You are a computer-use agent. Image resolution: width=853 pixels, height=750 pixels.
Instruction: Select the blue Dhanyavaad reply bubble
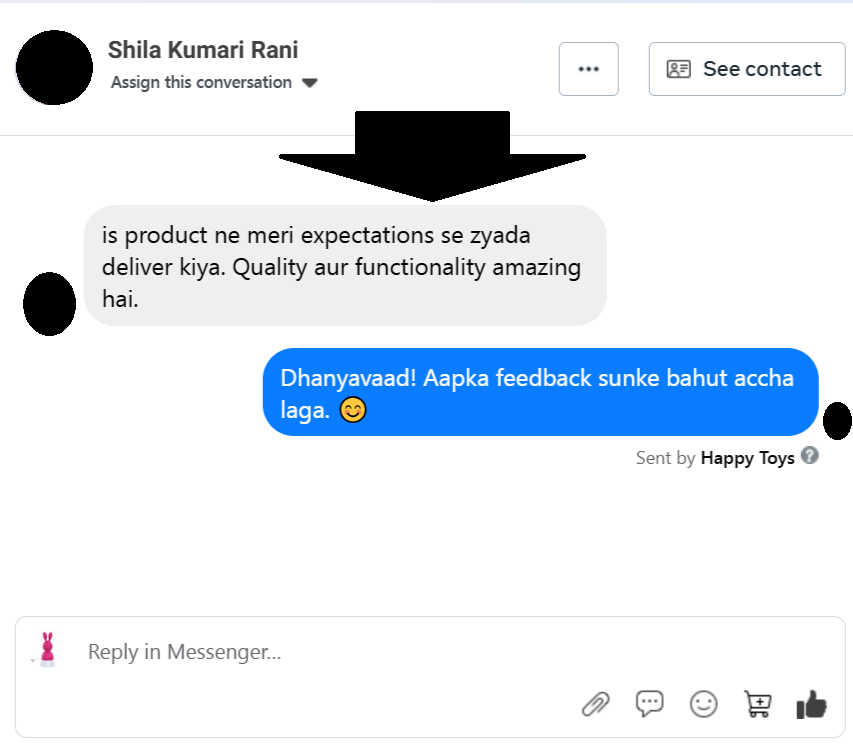tap(540, 392)
